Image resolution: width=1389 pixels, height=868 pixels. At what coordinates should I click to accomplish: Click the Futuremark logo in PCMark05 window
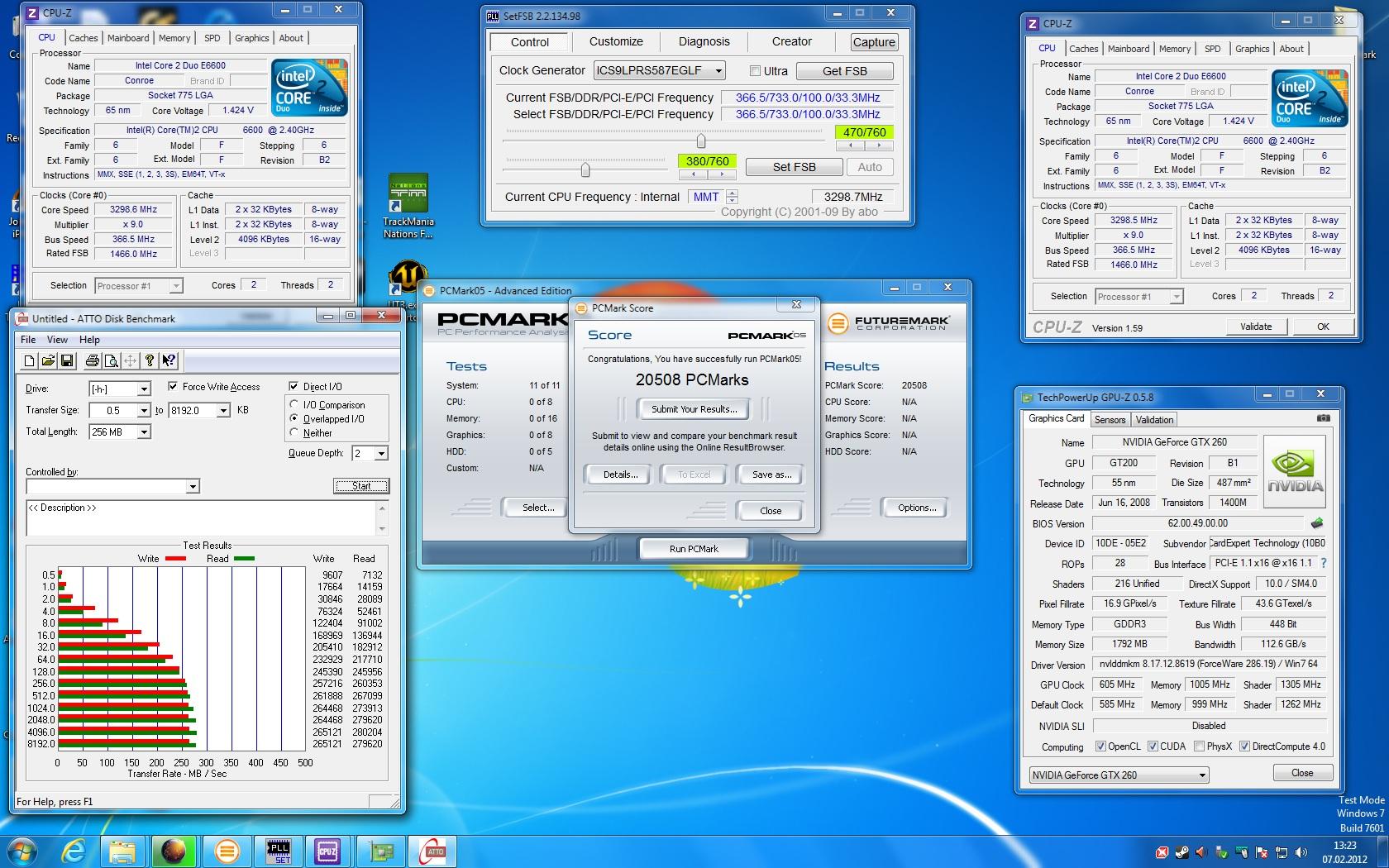click(889, 323)
